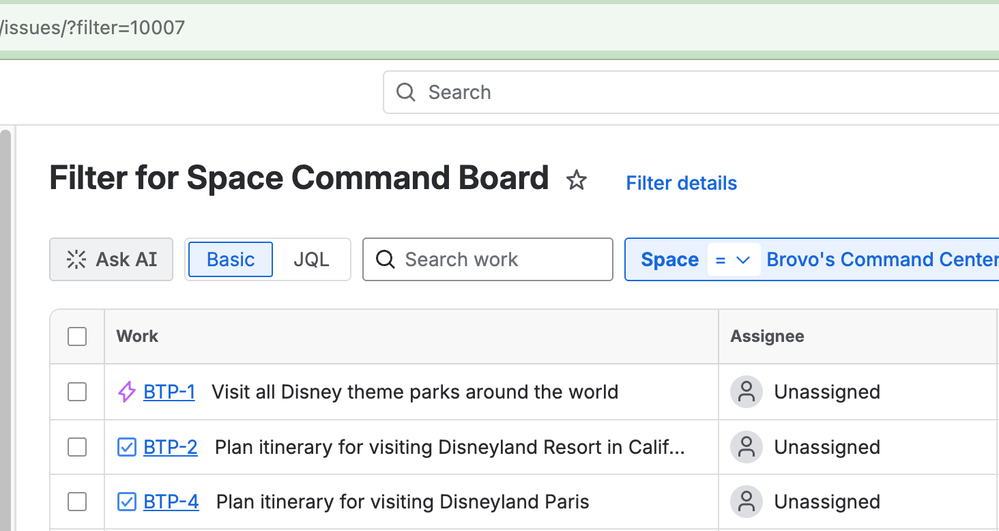Click the assignee avatar in BTP-4 row

(x=746, y=502)
